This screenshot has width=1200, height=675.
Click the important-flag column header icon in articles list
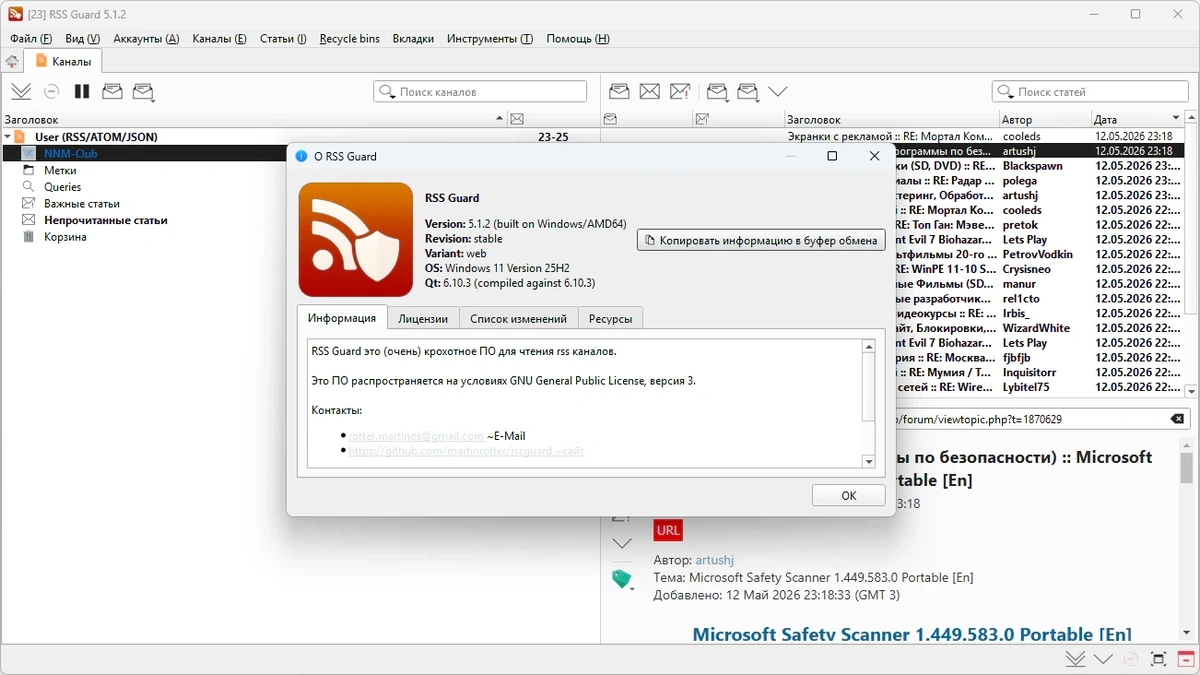pos(702,119)
